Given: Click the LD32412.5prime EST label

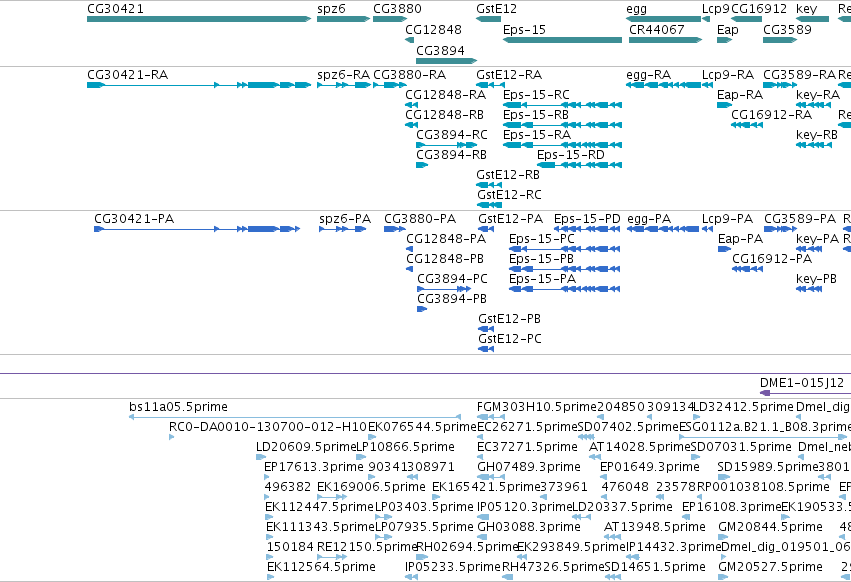Looking at the screenshot, I should click(744, 407).
